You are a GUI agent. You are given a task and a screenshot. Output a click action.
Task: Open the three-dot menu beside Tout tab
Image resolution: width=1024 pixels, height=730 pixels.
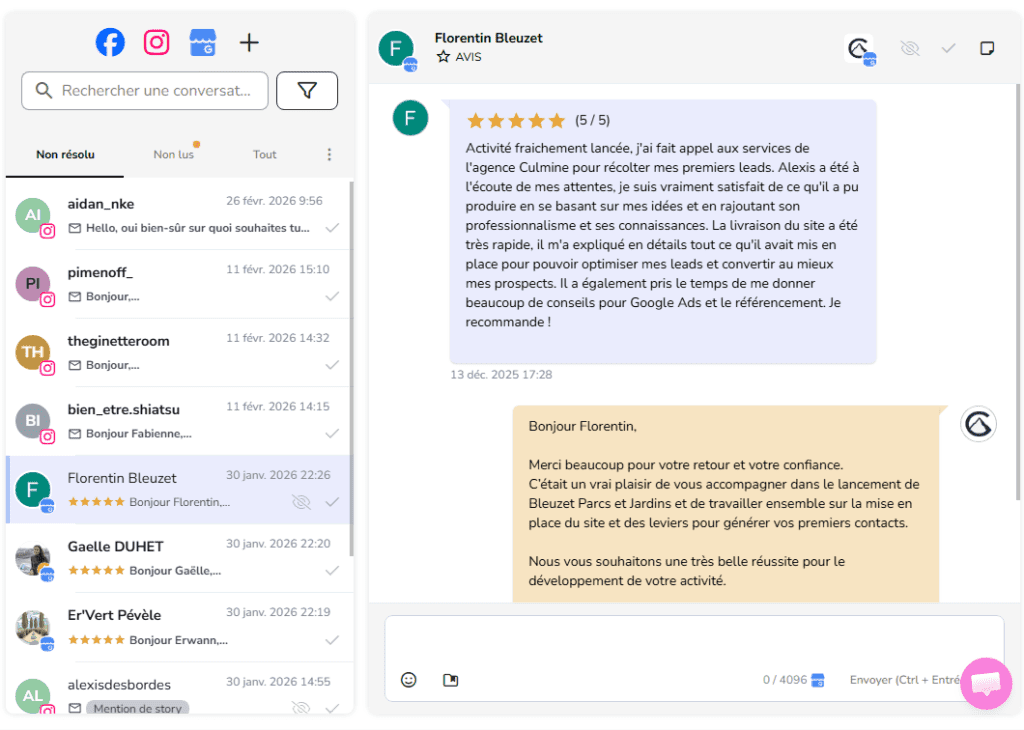[330, 155]
